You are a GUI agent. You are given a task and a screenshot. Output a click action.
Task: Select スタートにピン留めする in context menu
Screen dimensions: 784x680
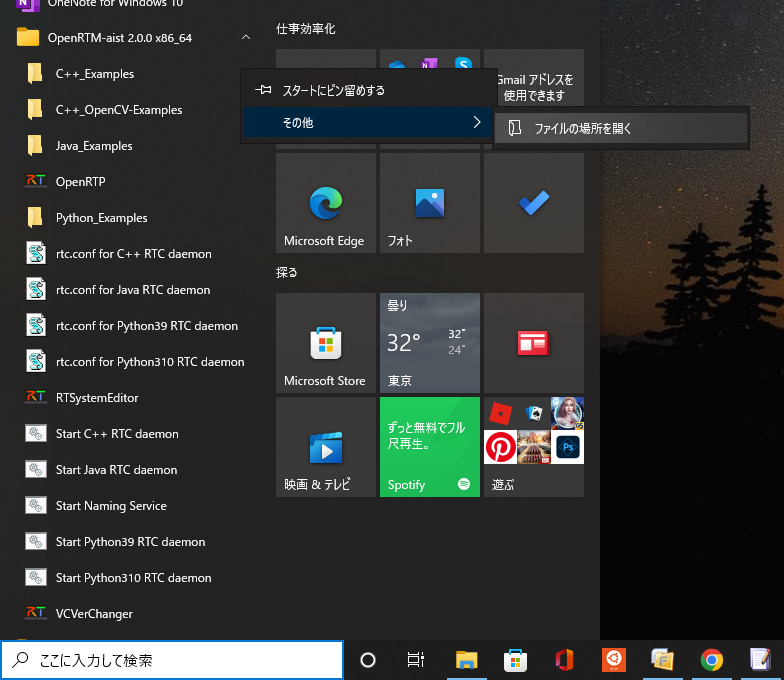coord(369,90)
